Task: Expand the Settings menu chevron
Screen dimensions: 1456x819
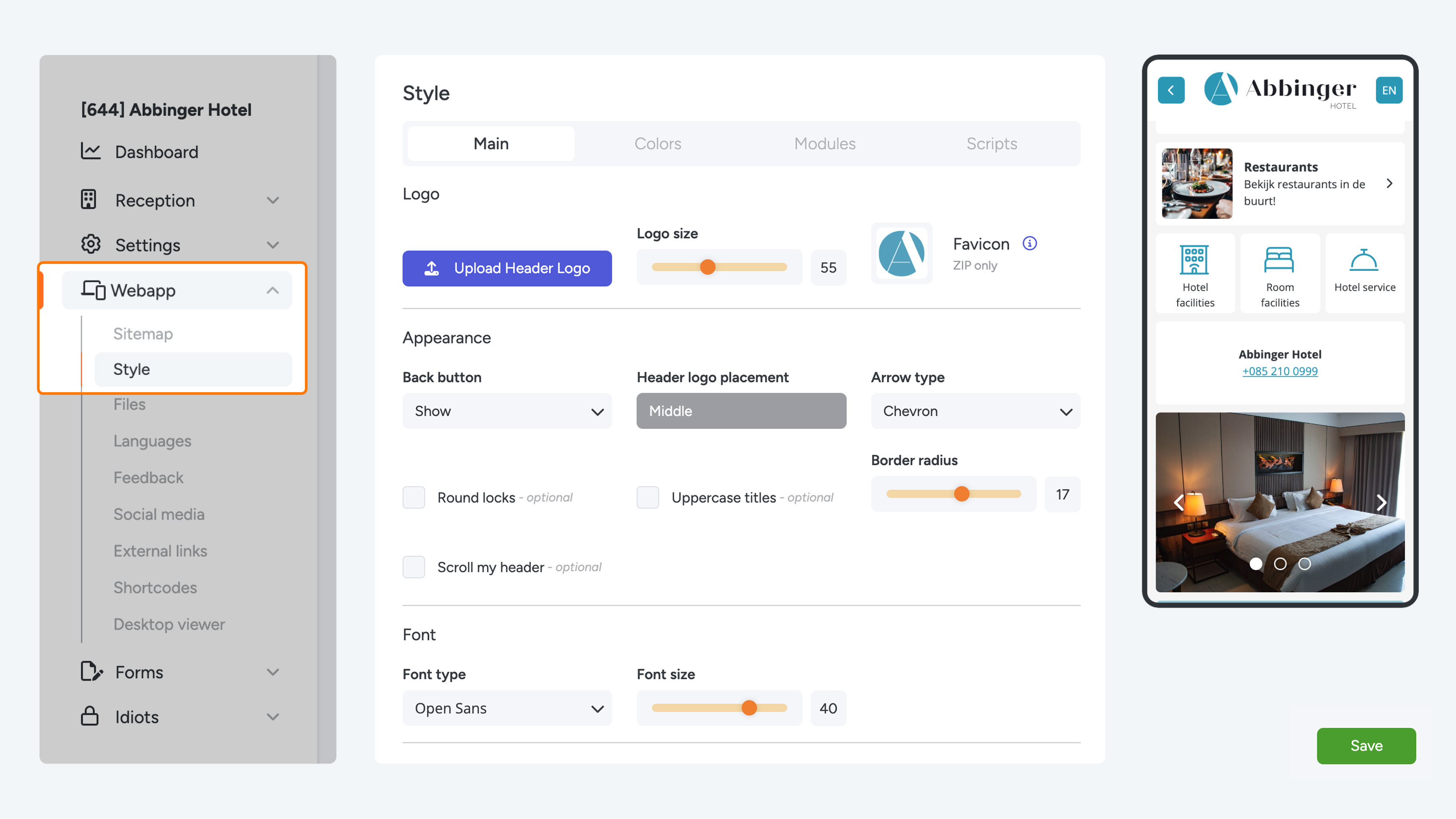Action: point(273,245)
